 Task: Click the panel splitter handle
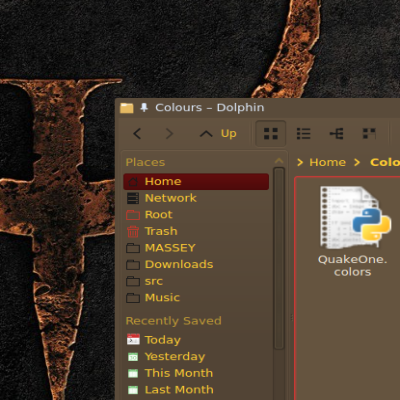pyautogui.click(x=292, y=317)
